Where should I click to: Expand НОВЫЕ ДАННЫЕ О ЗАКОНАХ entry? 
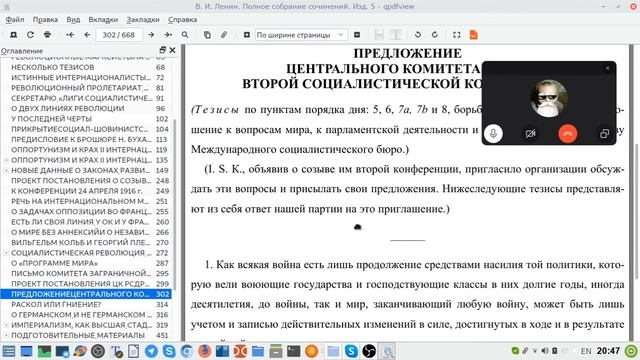pos(6,170)
